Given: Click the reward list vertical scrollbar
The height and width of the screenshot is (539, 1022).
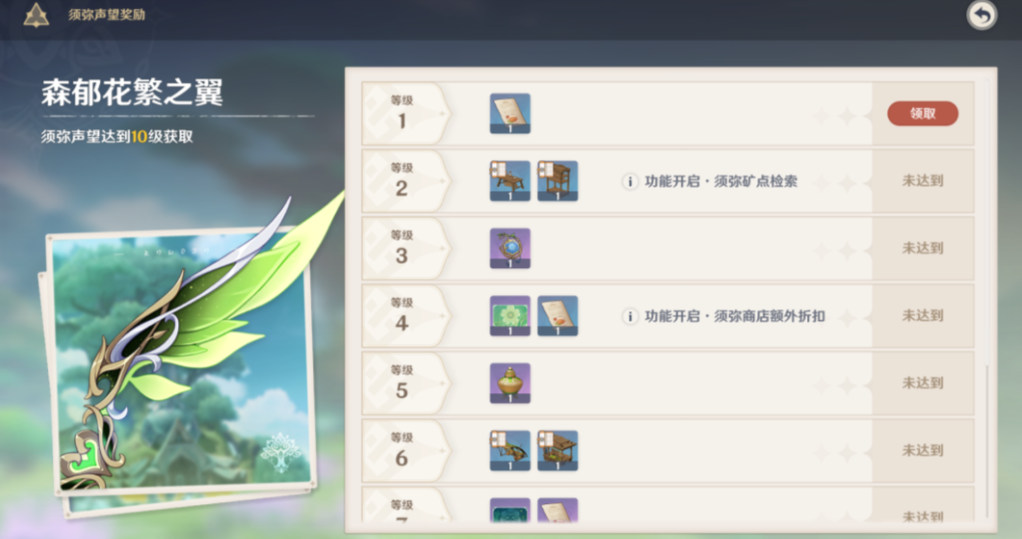Looking at the screenshot, I should (x=987, y=441).
